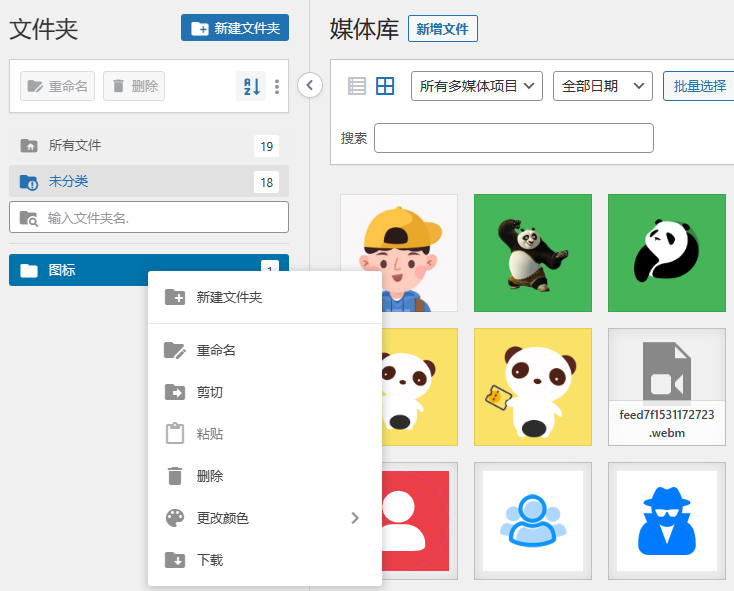Switch to list view
This screenshot has width=734, height=591.
[x=357, y=86]
